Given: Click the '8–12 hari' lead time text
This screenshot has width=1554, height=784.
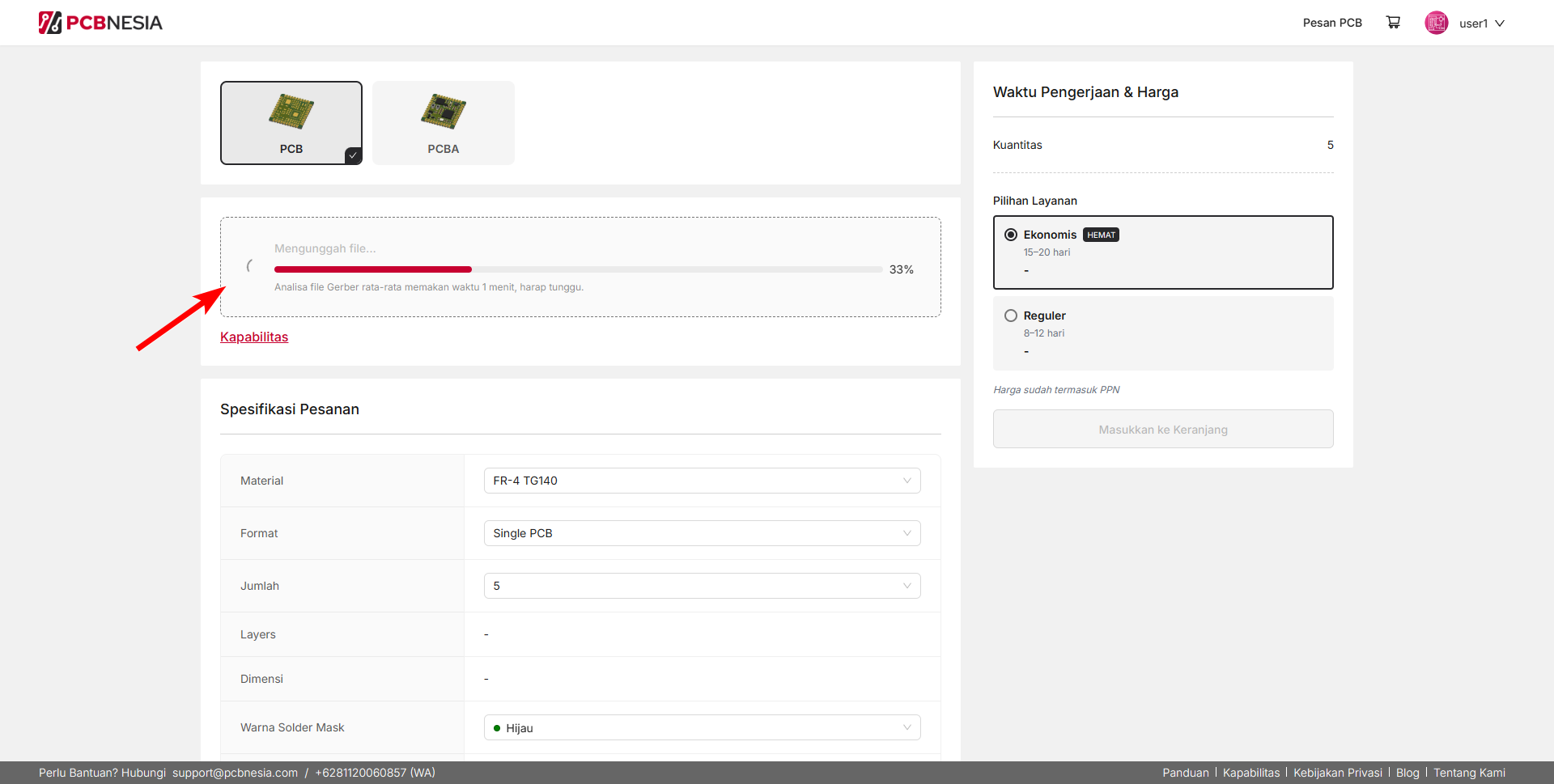Looking at the screenshot, I should [x=1044, y=333].
